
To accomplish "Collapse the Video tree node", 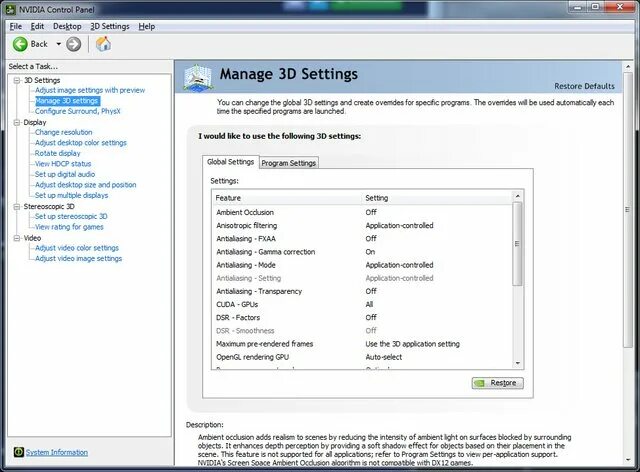I will 17,238.
